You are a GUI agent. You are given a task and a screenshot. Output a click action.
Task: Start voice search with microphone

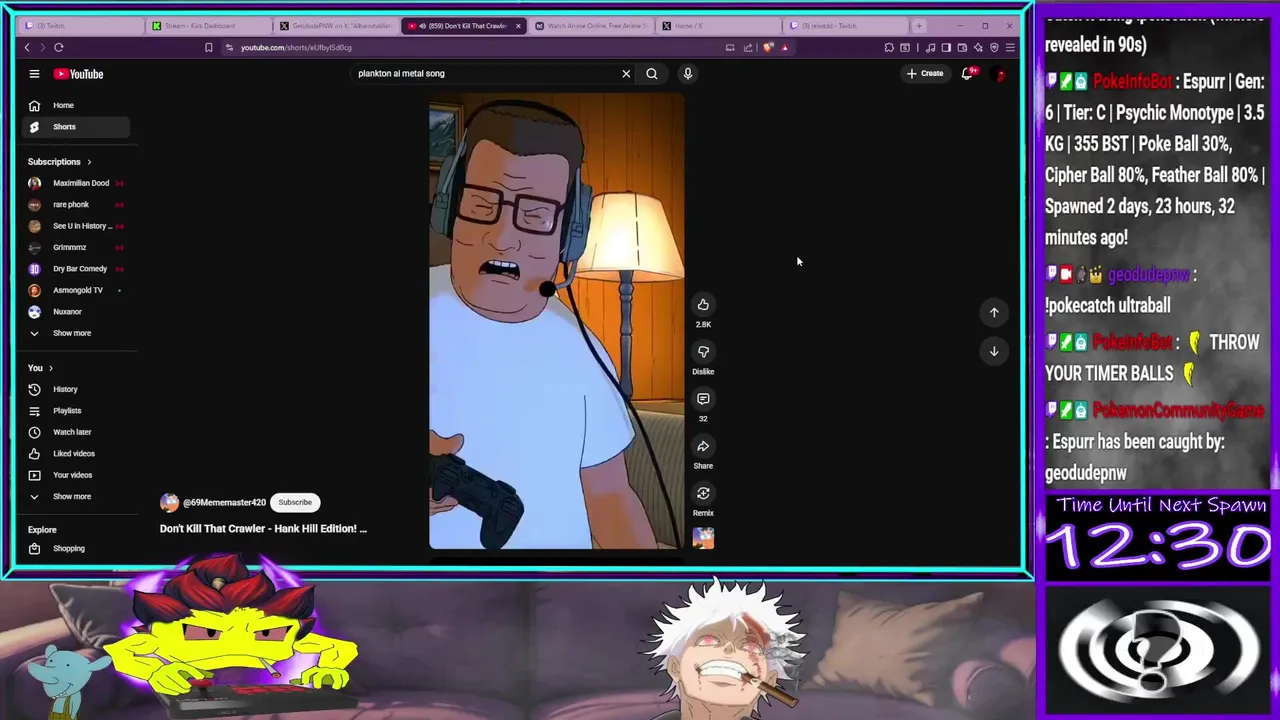click(x=687, y=73)
